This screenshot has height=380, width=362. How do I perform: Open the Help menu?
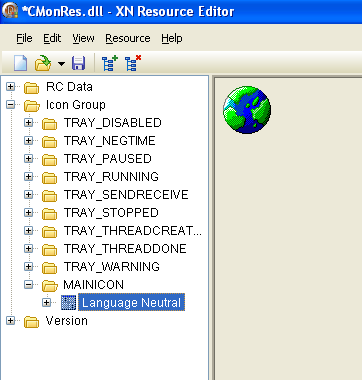coord(172,38)
